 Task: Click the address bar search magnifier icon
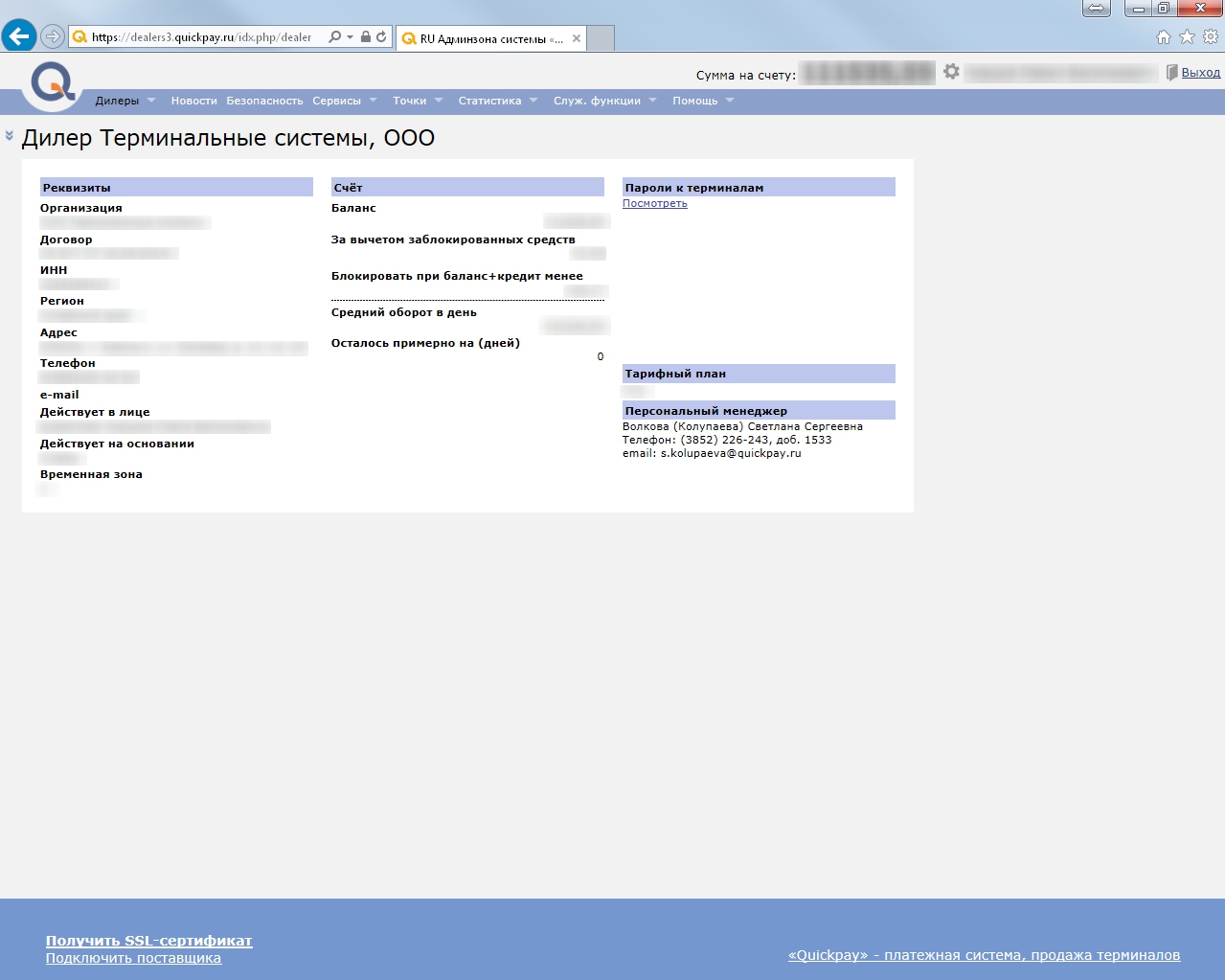click(334, 37)
